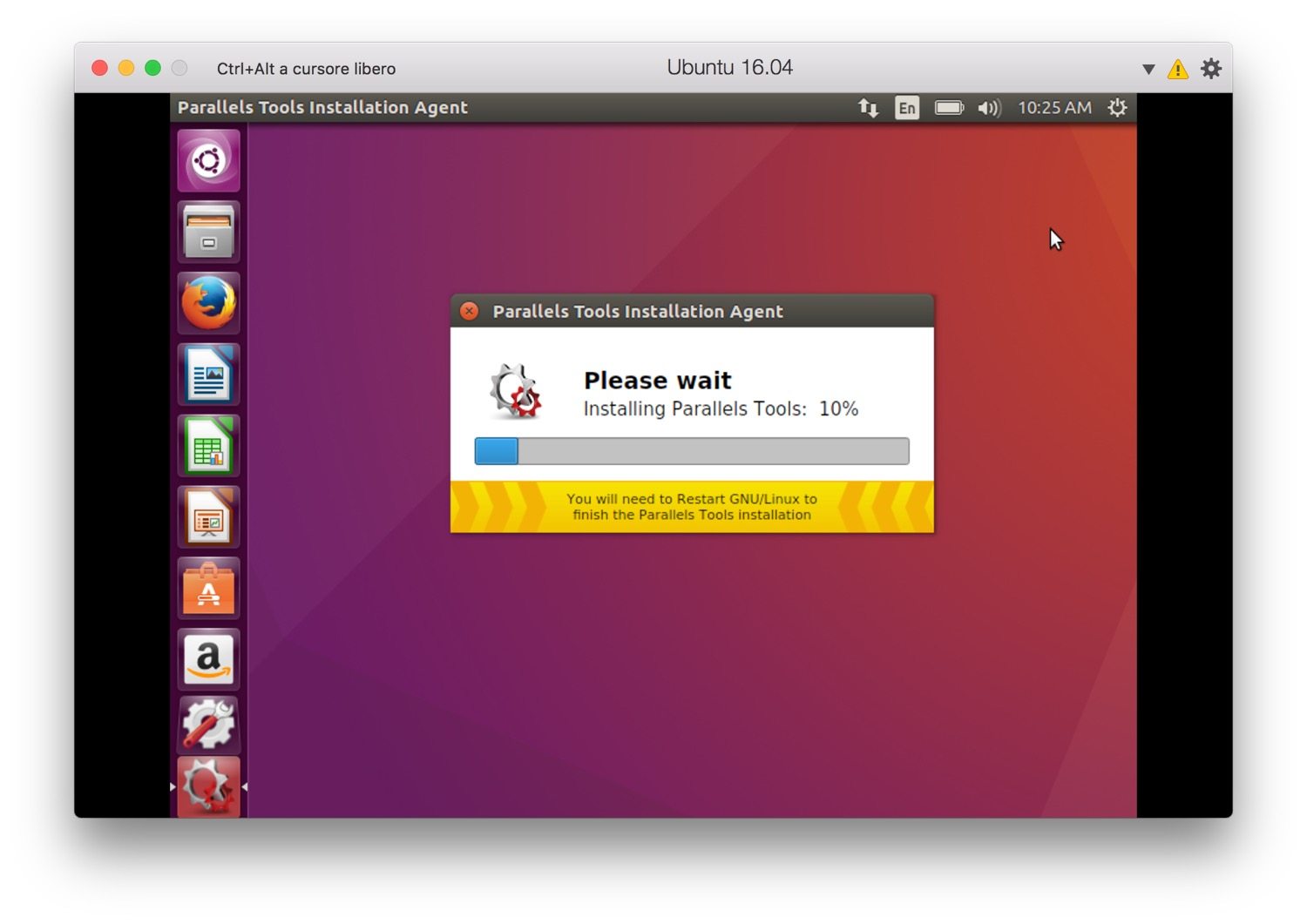Click the 'Ubuntu 16.04' window title

coord(730,68)
